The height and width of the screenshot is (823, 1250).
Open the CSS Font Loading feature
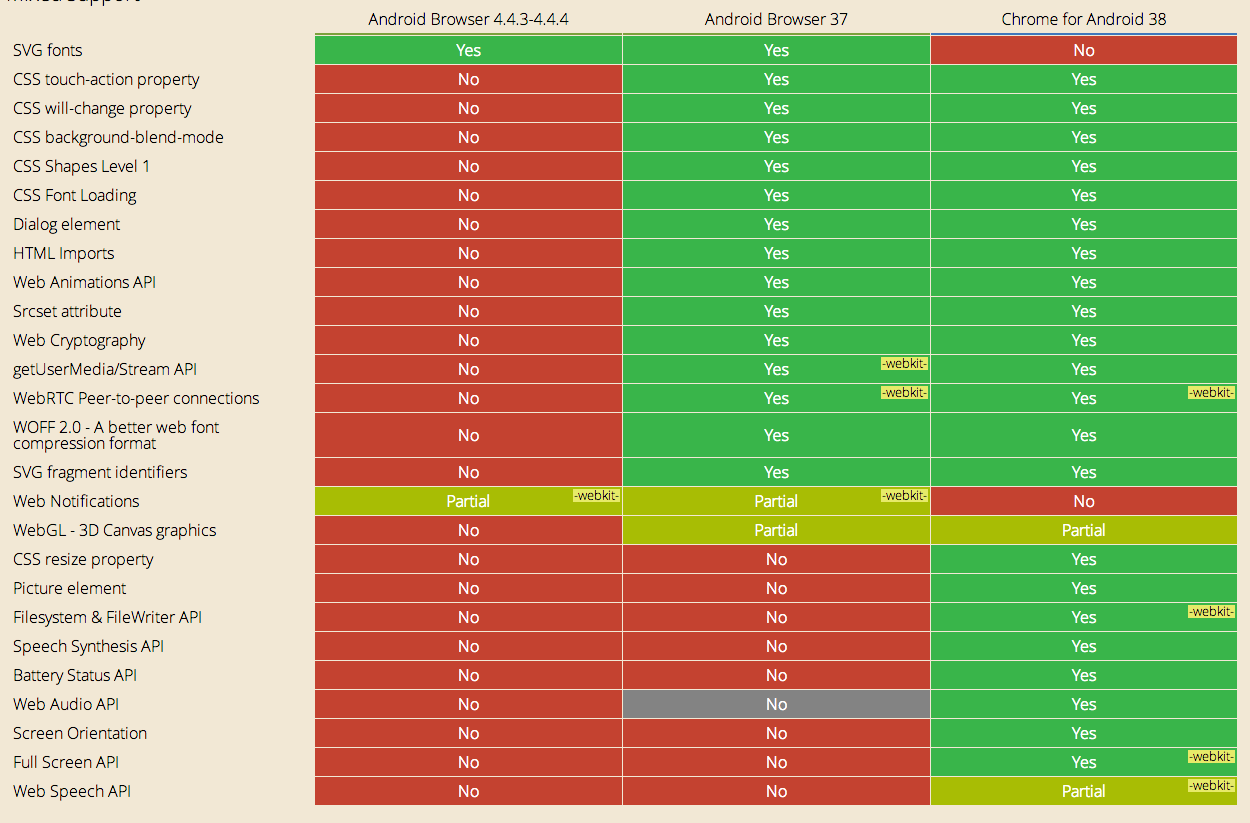[75, 195]
